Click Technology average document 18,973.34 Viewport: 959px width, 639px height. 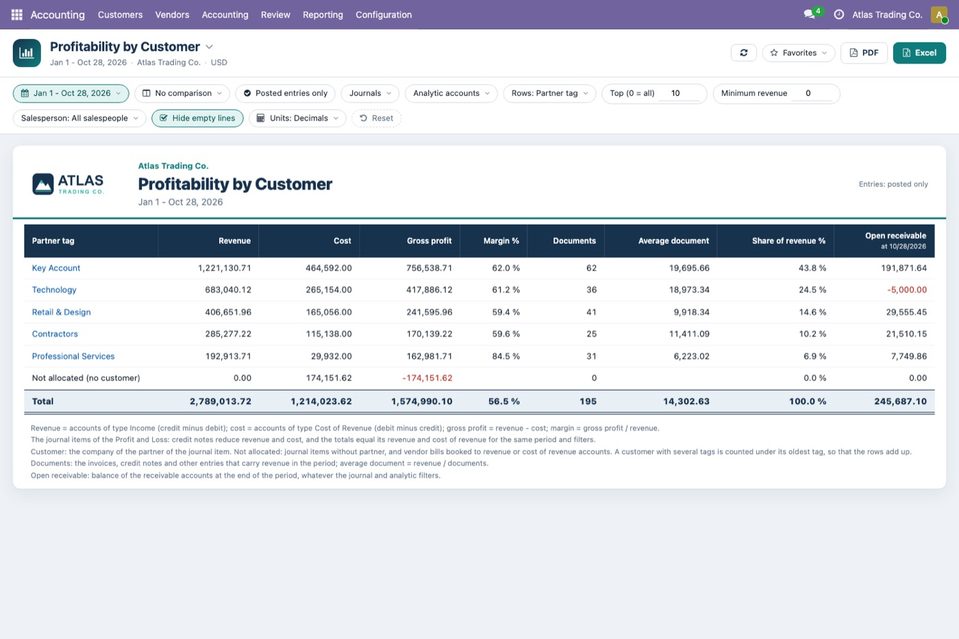pyautogui.click(x=689, y=290)
